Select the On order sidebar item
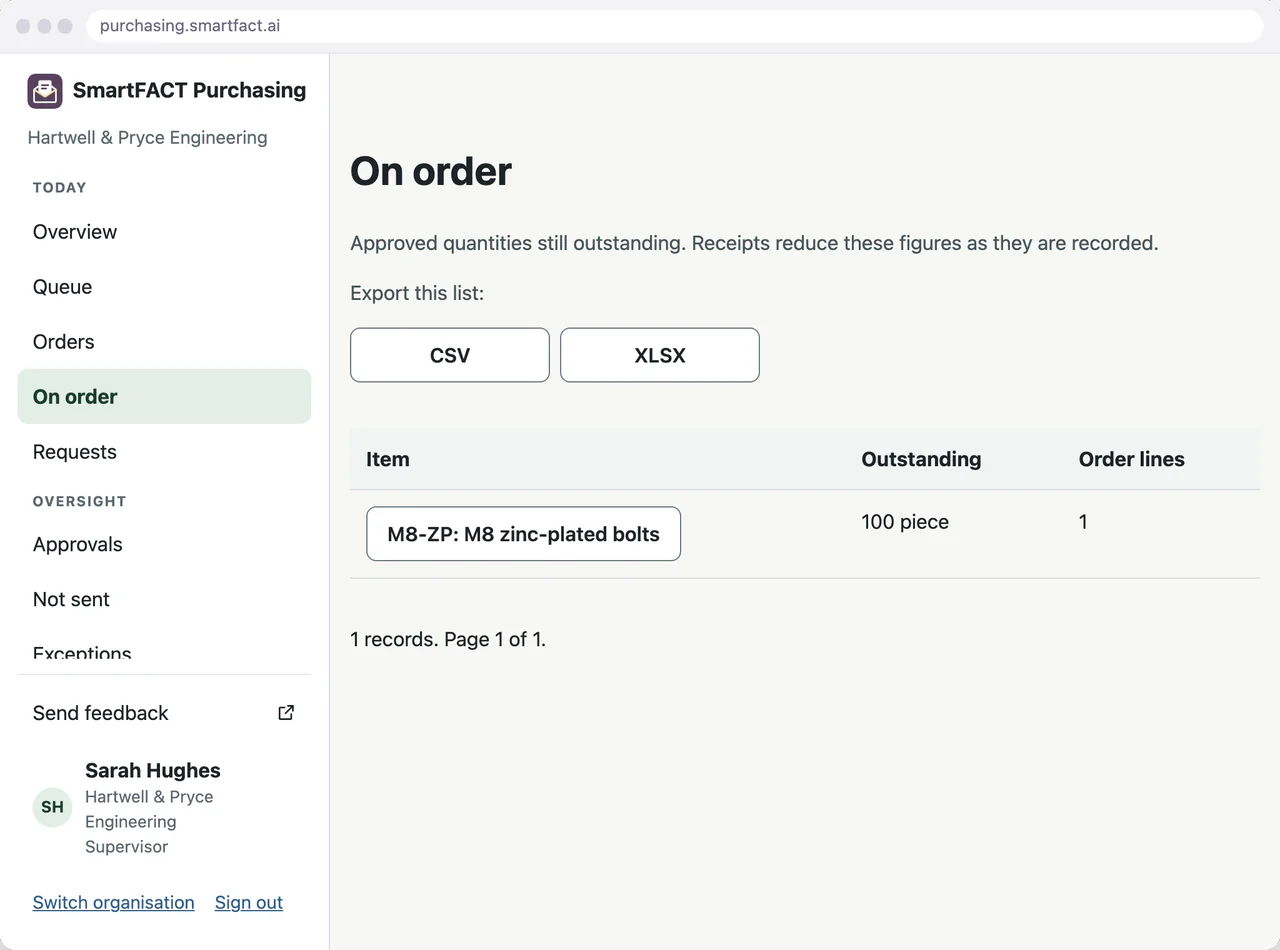The height and width of the screenshot is (950, 1280). [164, 397]
